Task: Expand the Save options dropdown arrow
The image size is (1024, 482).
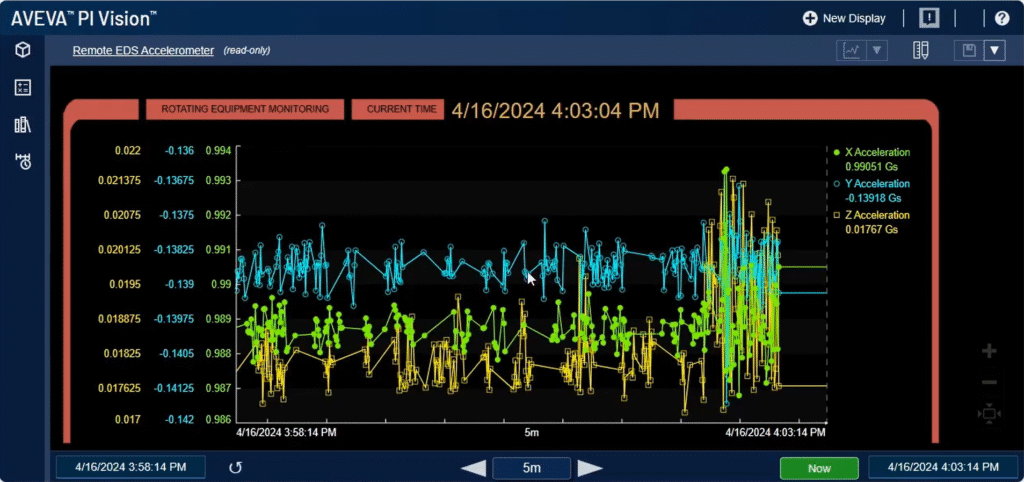Action: pyautogui.click(x=994, y=50)
